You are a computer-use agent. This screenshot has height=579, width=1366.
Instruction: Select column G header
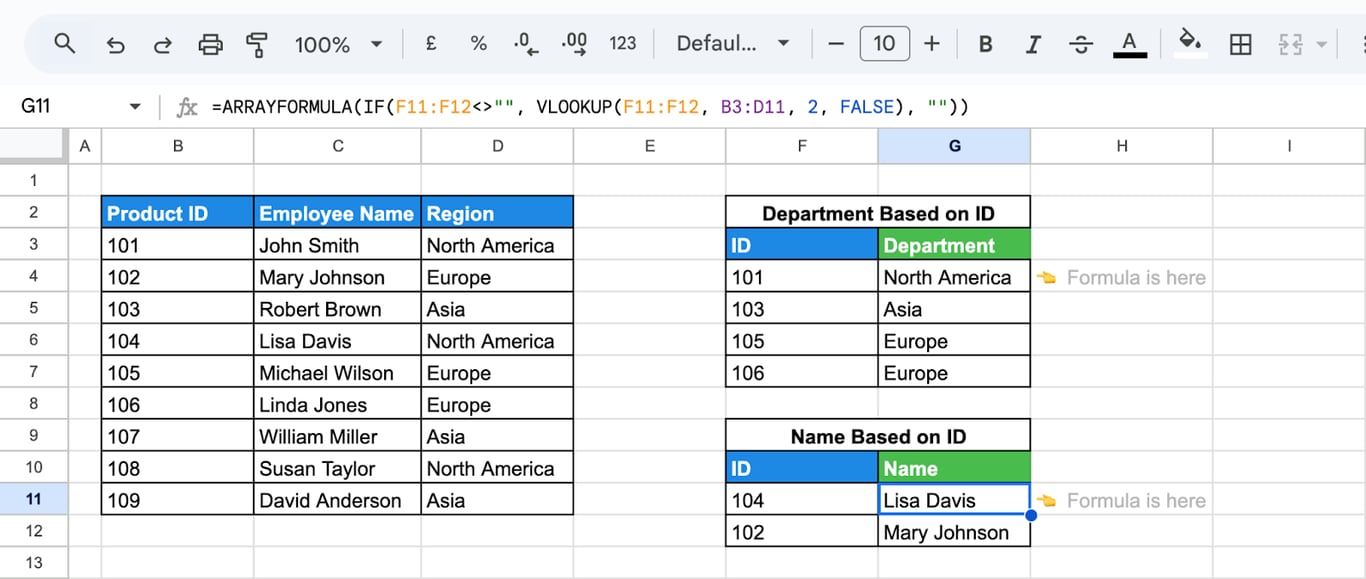coord(954,146)
